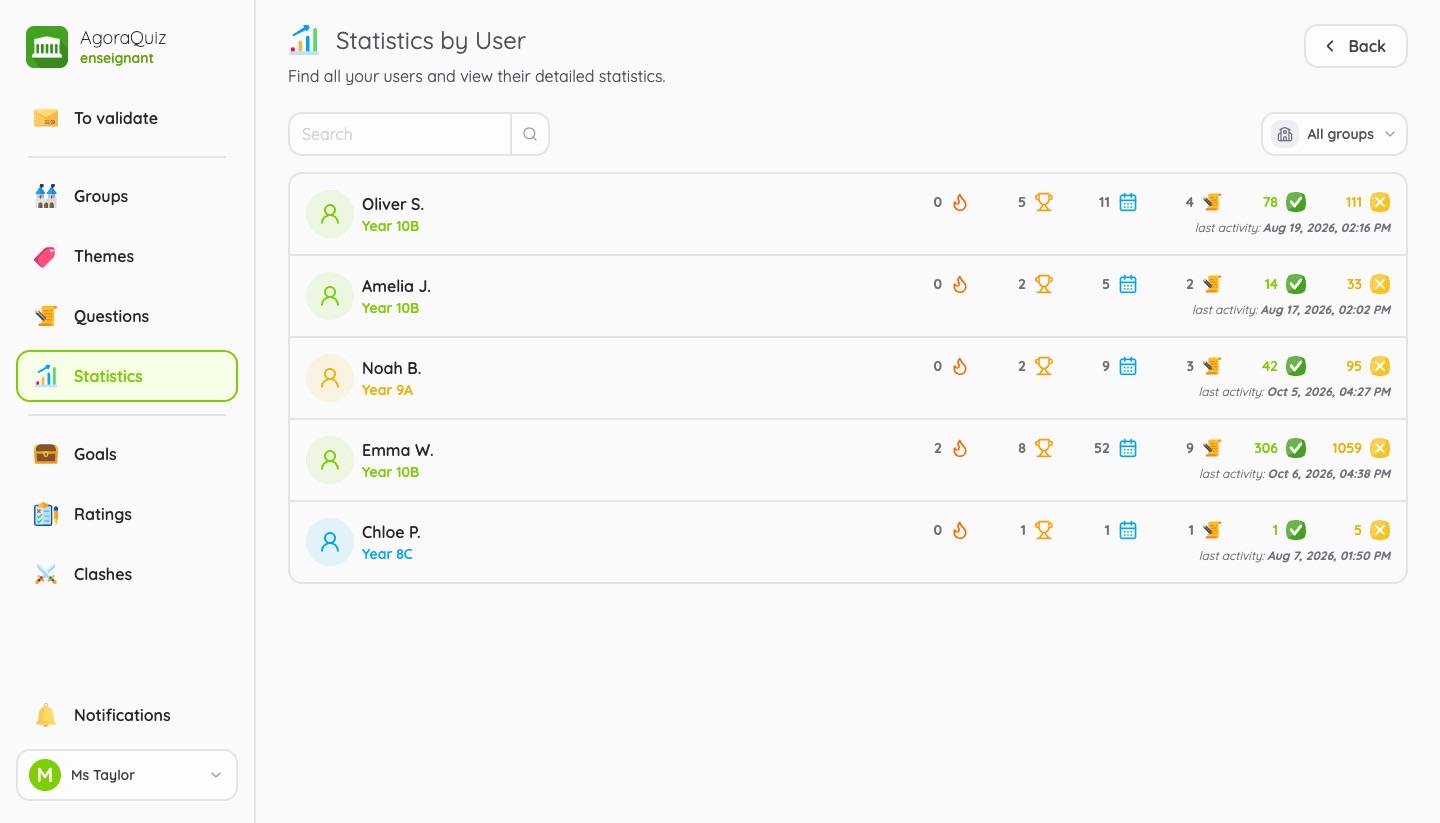Click Noah B.'s 42 correct count
This screenshot has height=823, width=1440.
[1270, 366]
